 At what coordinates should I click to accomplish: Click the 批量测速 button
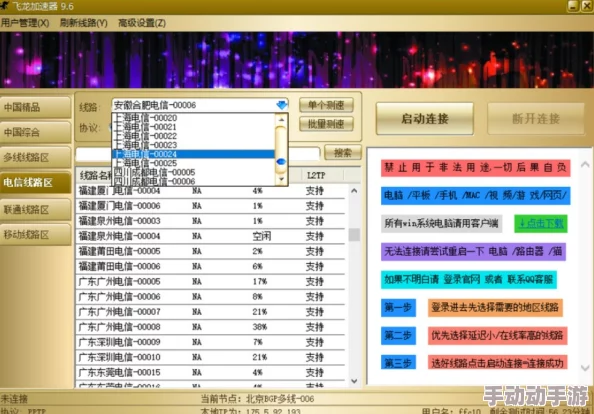(326, 124)
